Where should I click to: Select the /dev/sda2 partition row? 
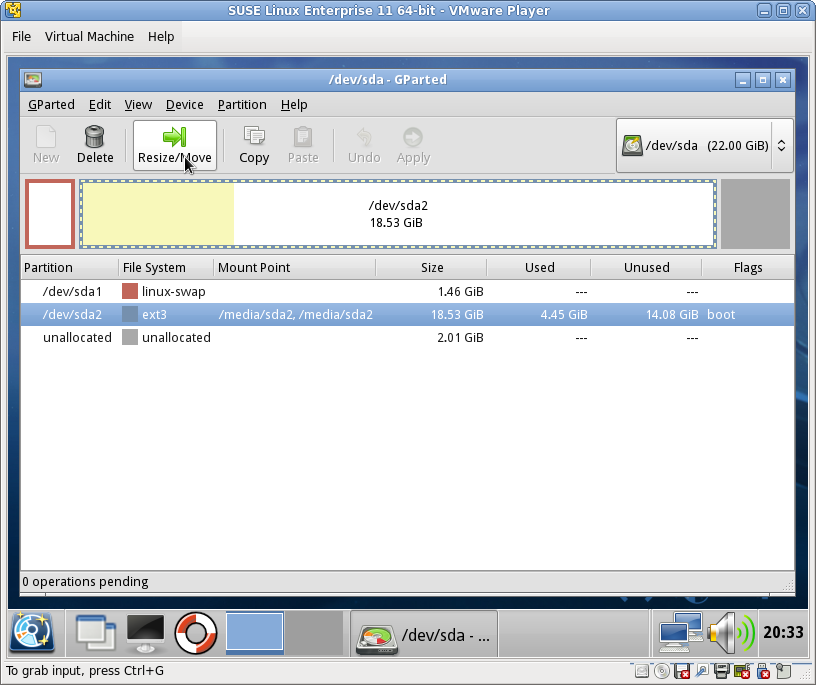(x=407, y=314)
